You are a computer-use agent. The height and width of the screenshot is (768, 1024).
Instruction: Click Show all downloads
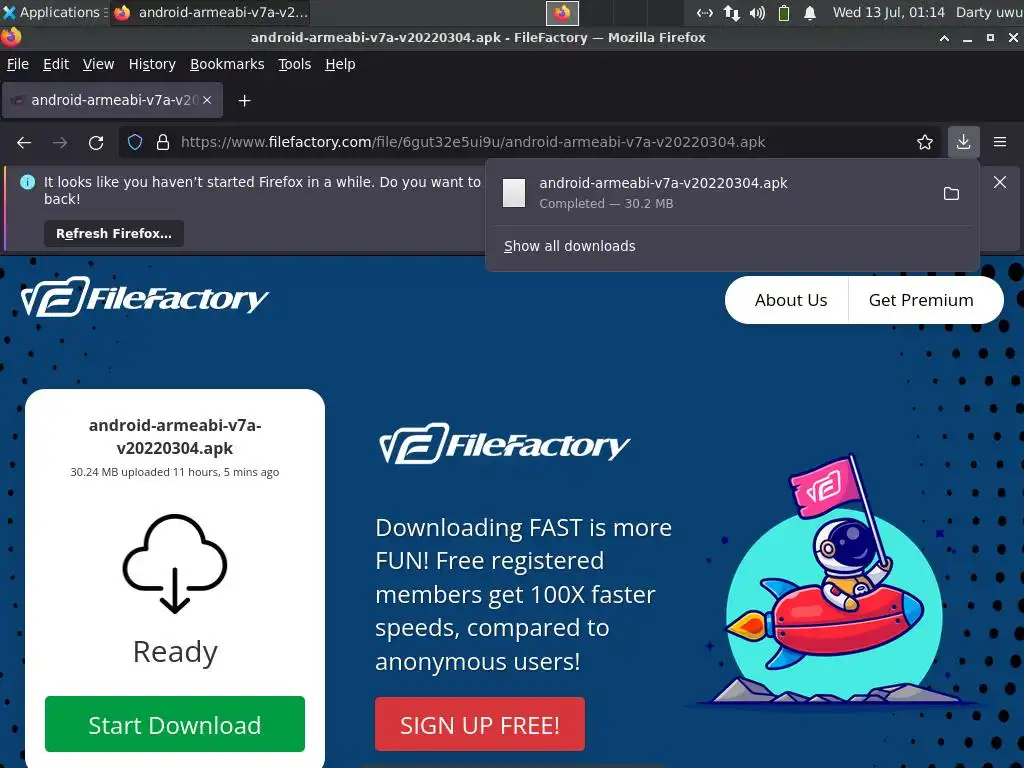click(x=569, y=246)
